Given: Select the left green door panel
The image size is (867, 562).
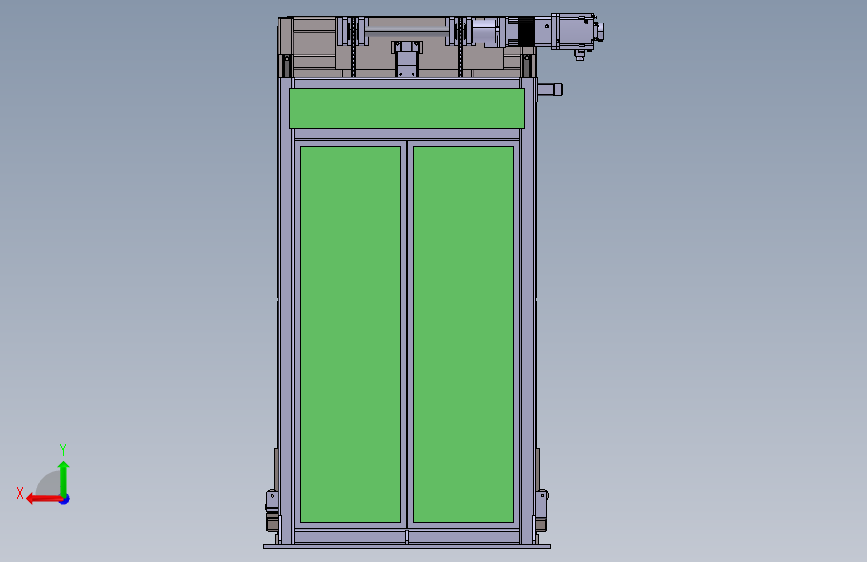Looking at the screenshot, I should coord(351,334).
